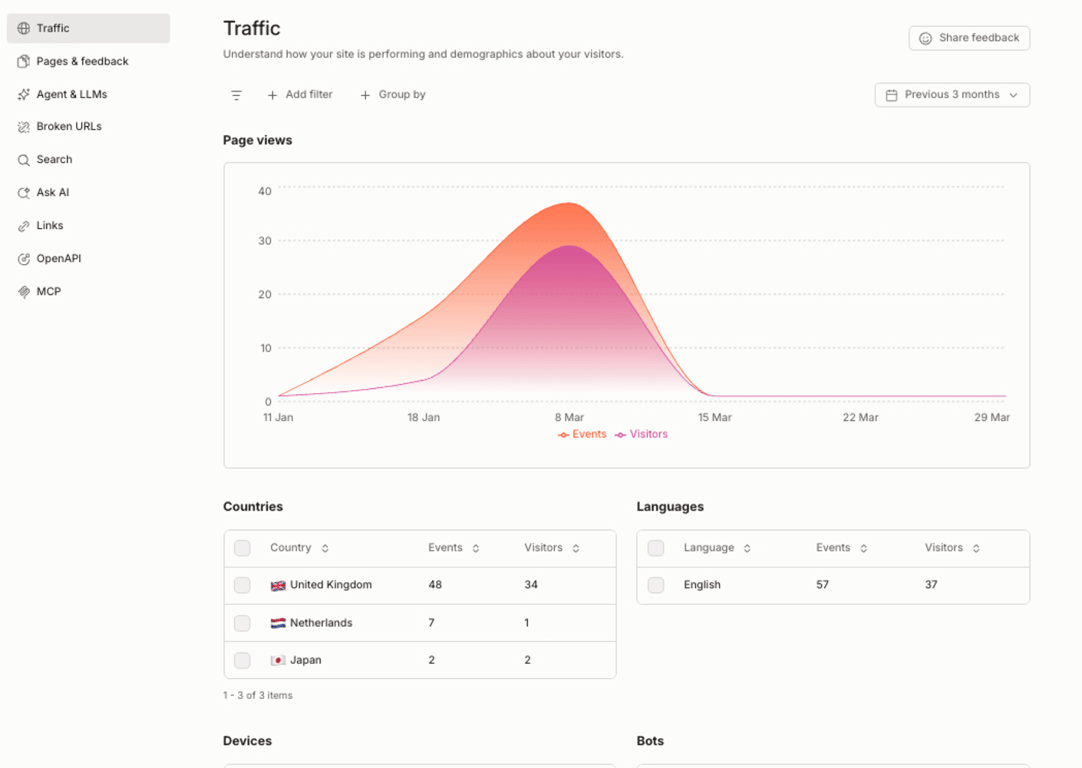The width and height of the screenshot is (1082, 768).
Task: Click the Netherlands flag icon
Action: tap(278, 623)
